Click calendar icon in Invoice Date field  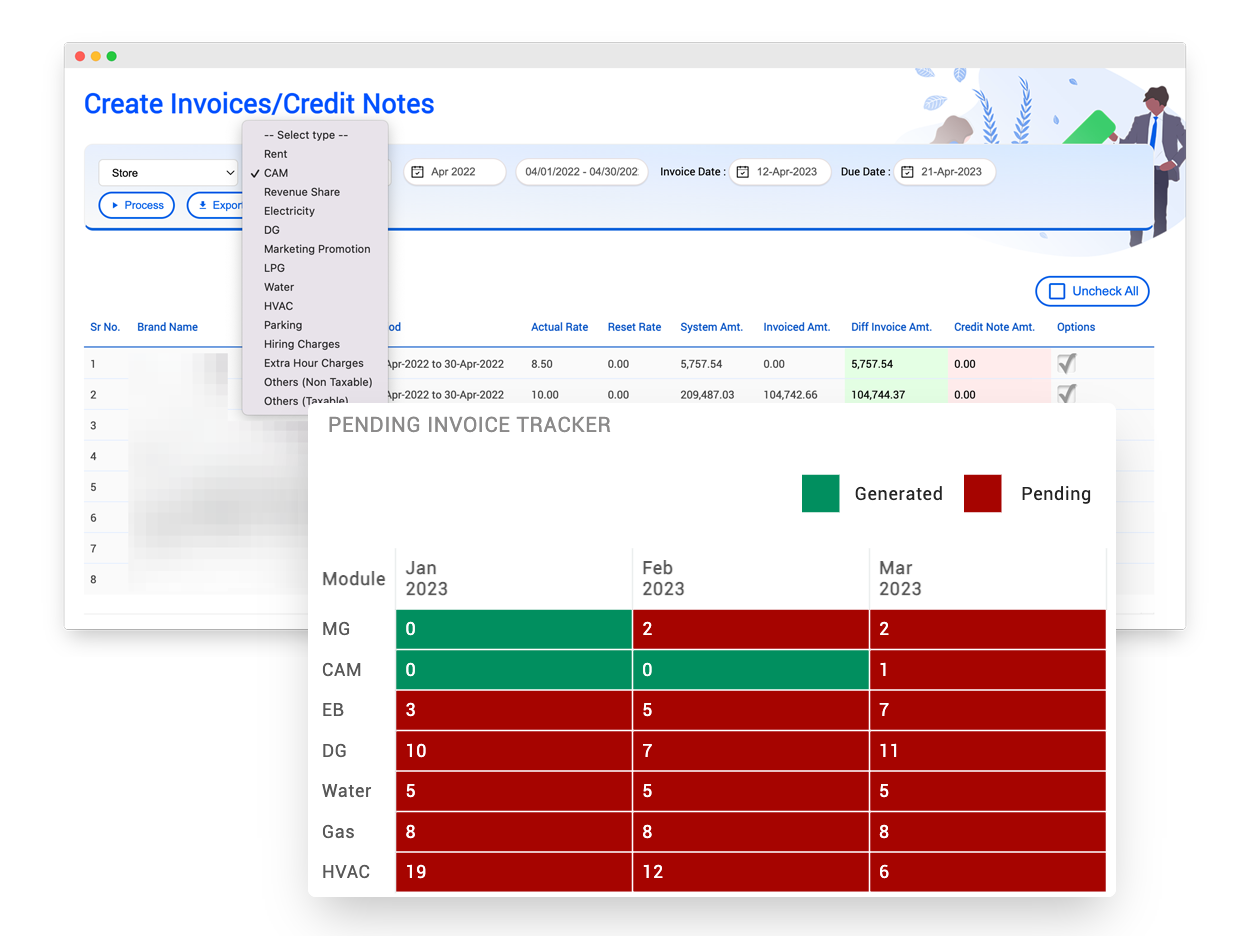743,172
